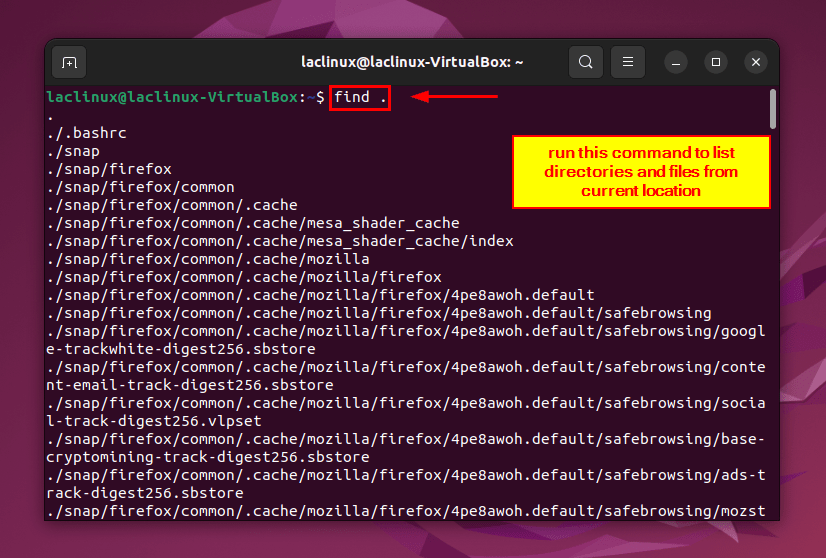Click the text nt-email-track-digest256.sbstore

coord(190,385)
